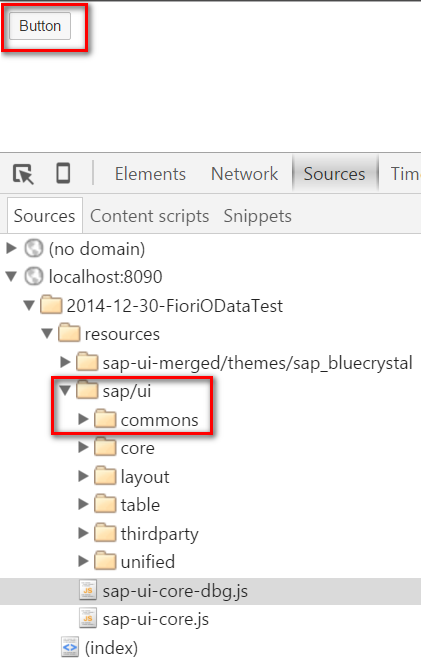Select the sap-ui-core-dbg.js file icon
Image resolution: width=421 pixels, height=663 pixels.
(x=88, y=590)
